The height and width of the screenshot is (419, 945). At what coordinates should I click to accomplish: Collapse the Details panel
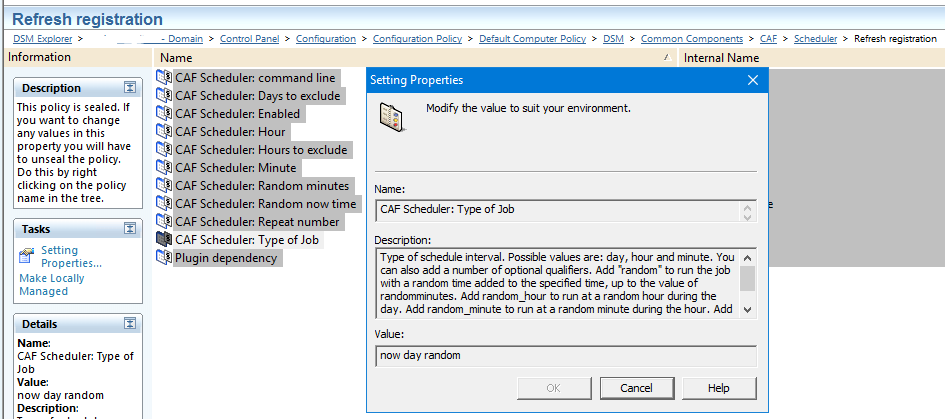point(129,324)
